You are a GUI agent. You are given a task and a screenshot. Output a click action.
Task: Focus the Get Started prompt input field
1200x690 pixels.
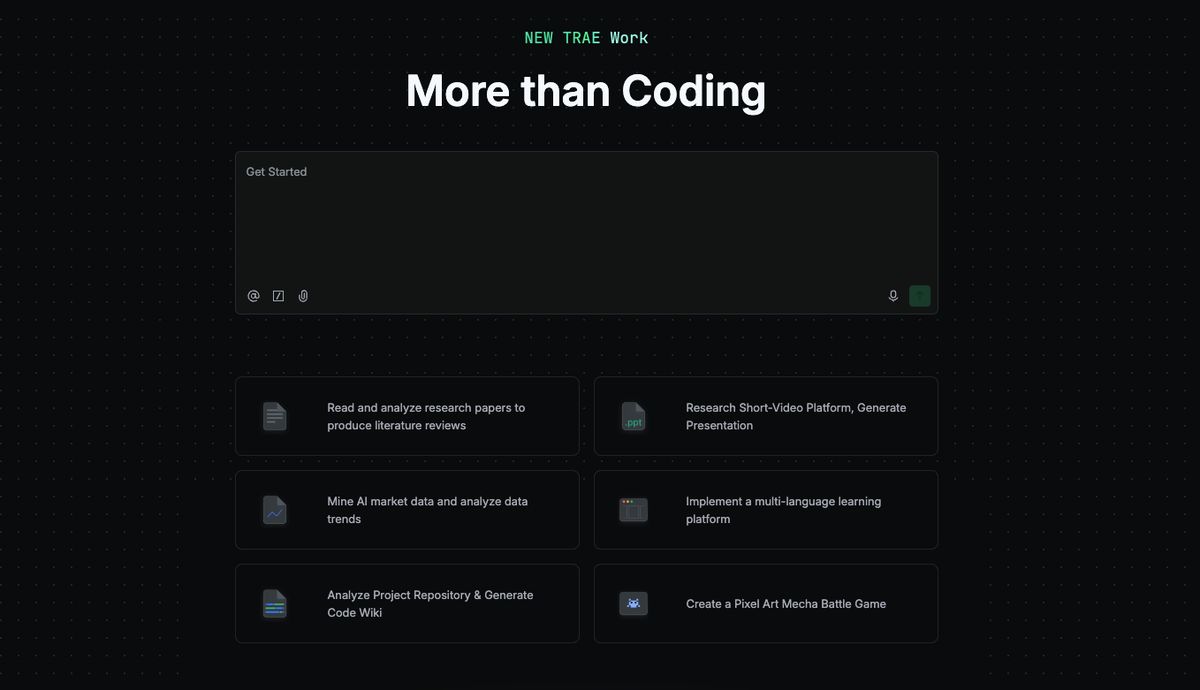coord(587,233)
